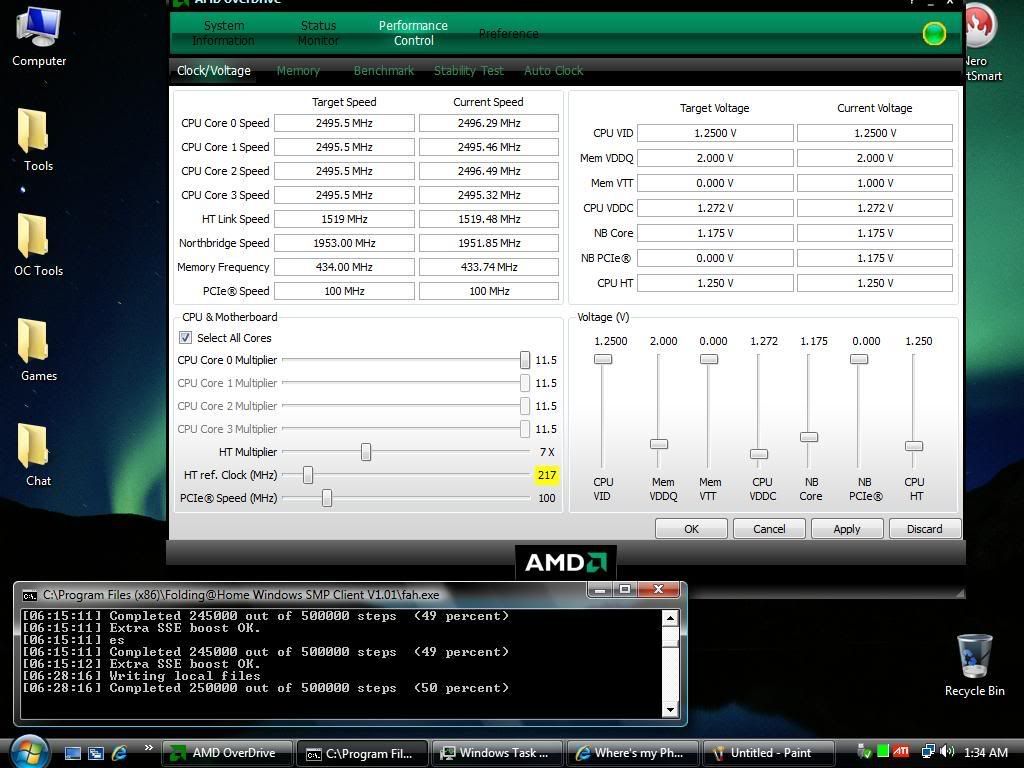
Task: Click Switch between windows quick launch icon
Action: 96,753
